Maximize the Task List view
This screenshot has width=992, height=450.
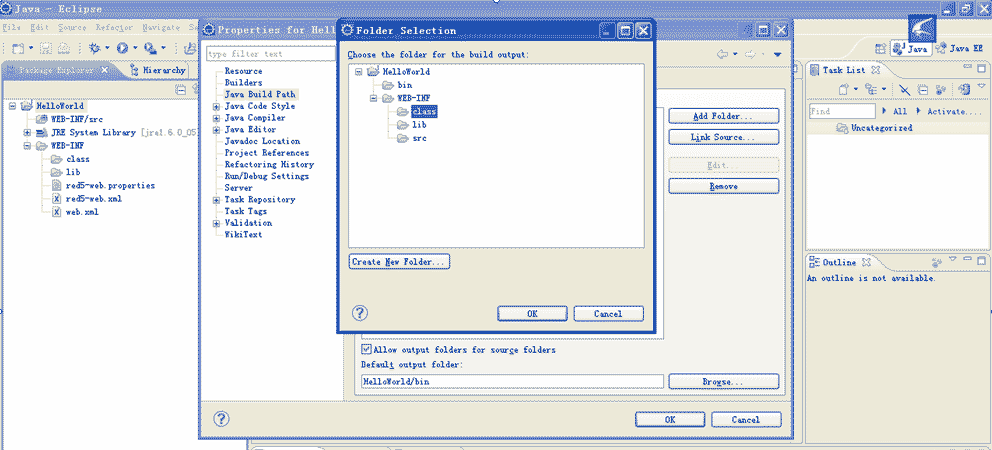pyautogui.click(x=982, y=68)
